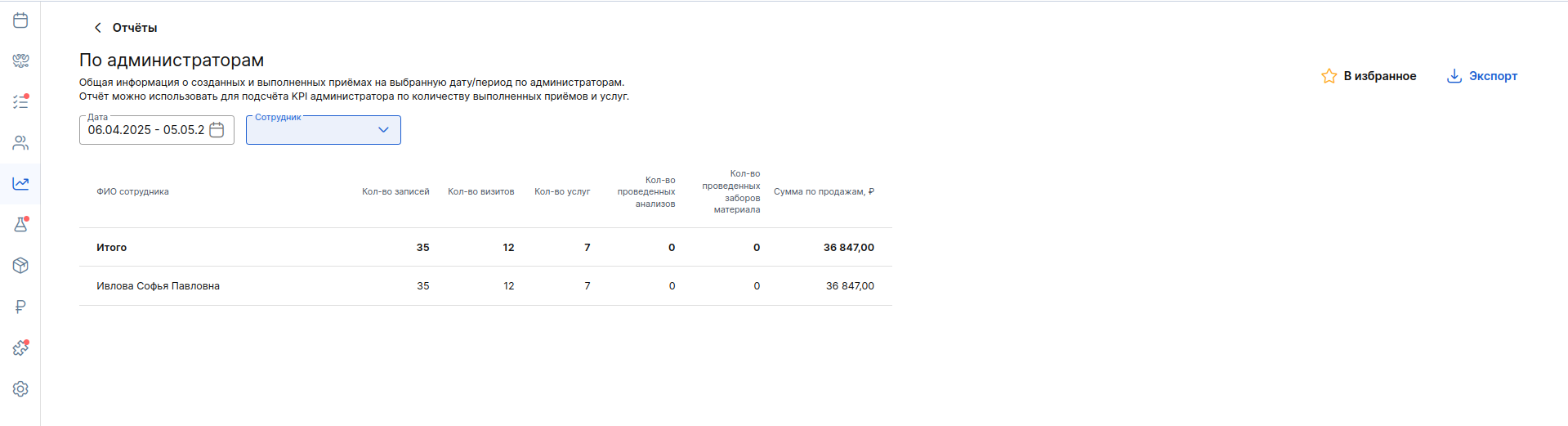Click the star favorites icon
The image size is (1568, 426).
[x=1329, y=76]
